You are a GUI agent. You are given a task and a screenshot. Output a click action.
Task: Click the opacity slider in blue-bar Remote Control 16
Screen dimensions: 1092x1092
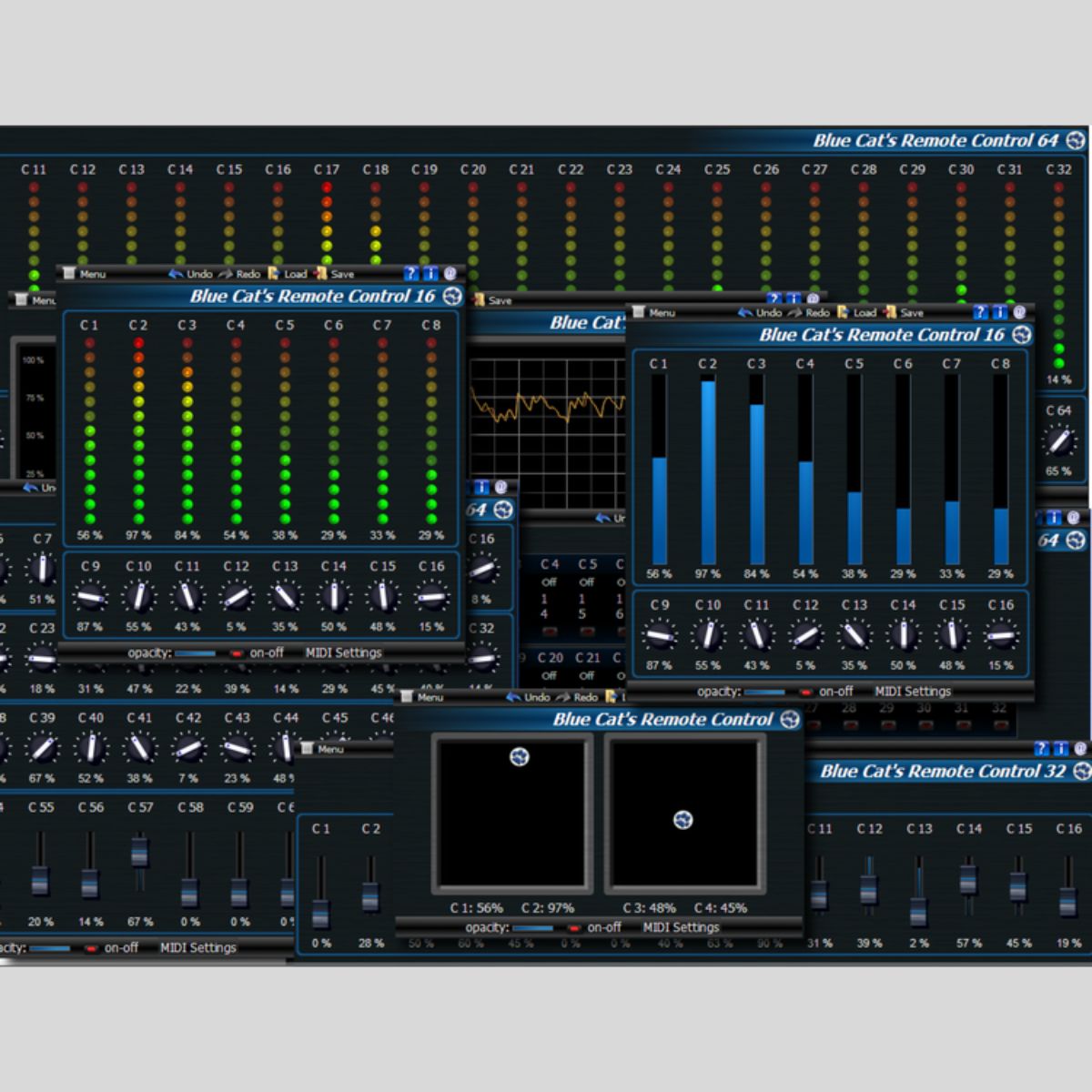coord(765,693)
